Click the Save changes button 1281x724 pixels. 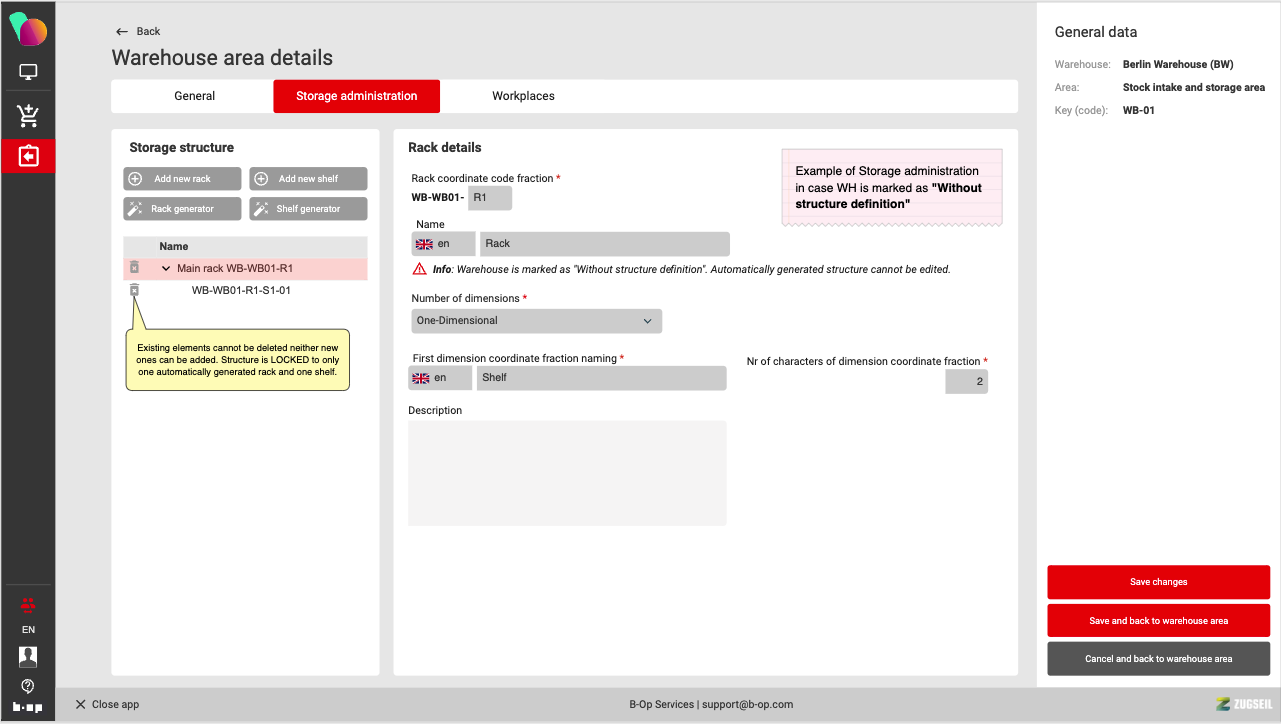(x=1158, y=582)
